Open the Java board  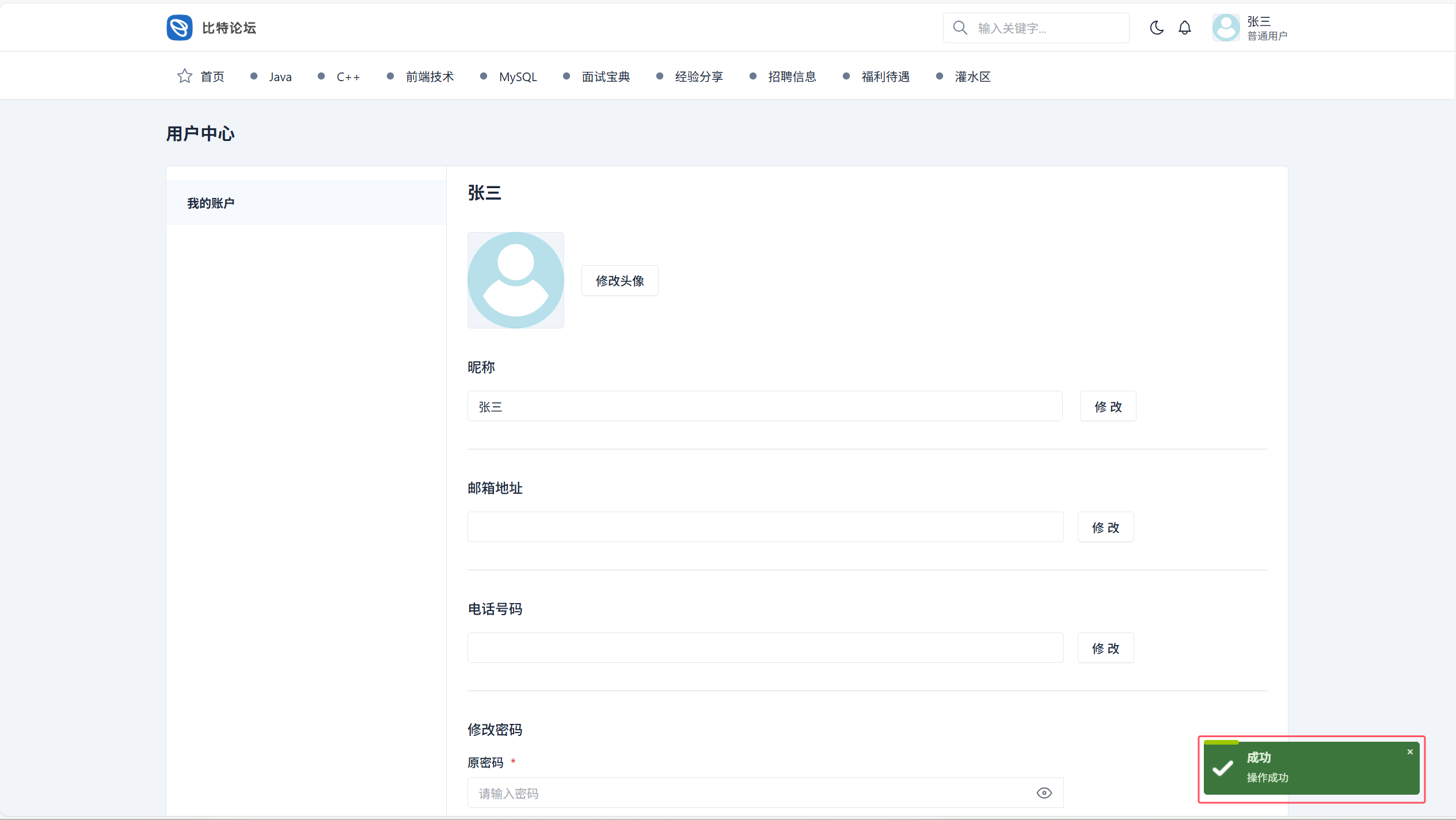tap(280, 77)
